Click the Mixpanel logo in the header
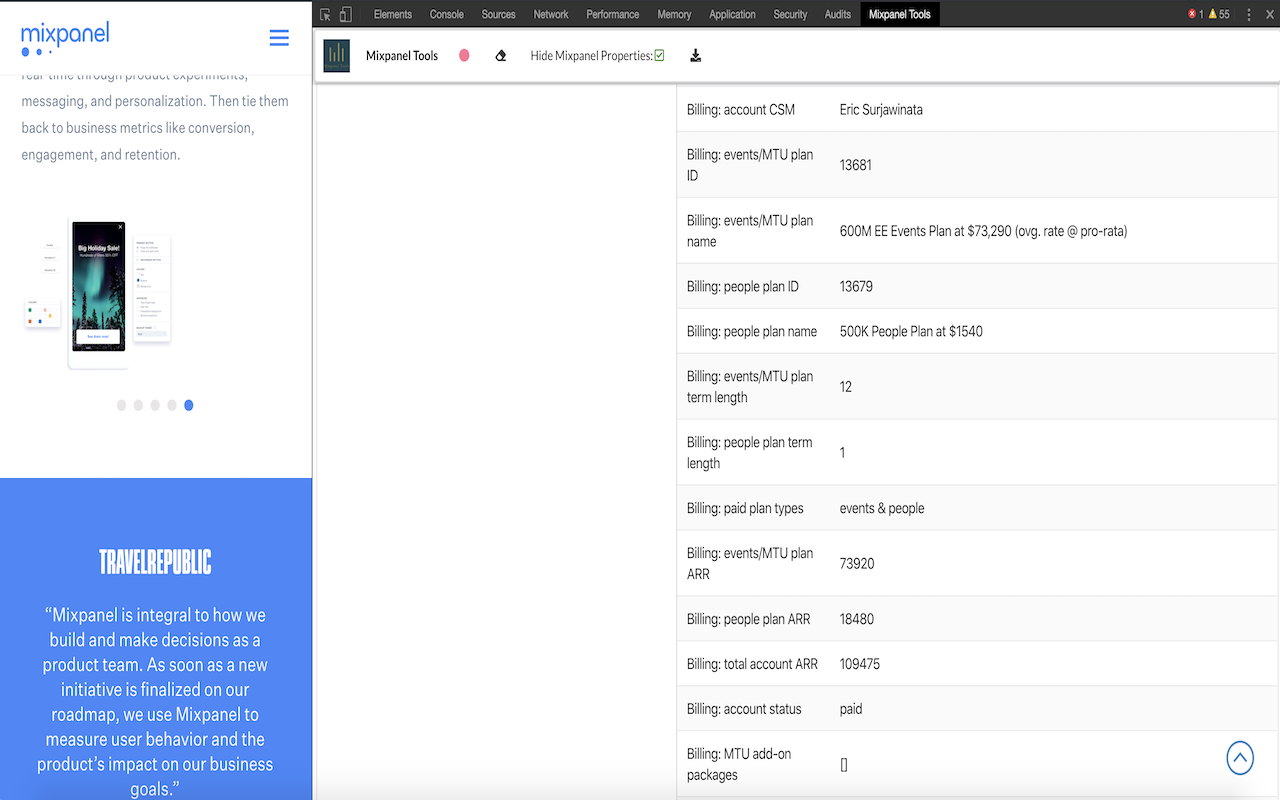 pos(65,38)
